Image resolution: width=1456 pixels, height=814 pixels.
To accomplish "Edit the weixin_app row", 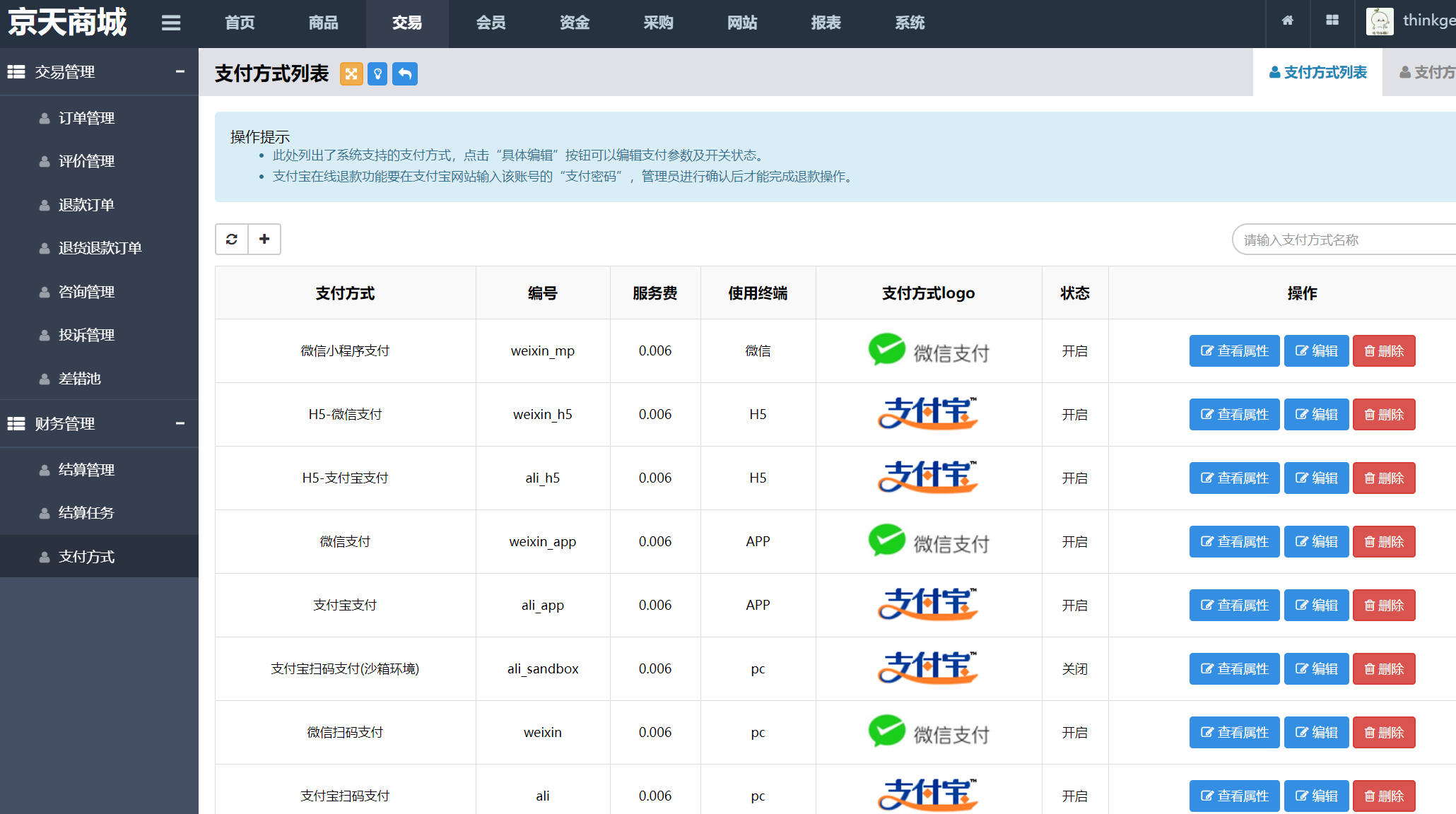I will (x=1316, y=542).
